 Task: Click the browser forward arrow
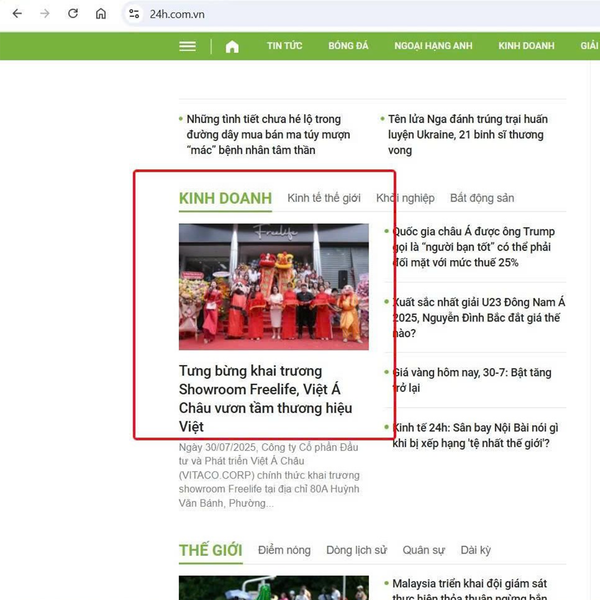click(45, 14)
